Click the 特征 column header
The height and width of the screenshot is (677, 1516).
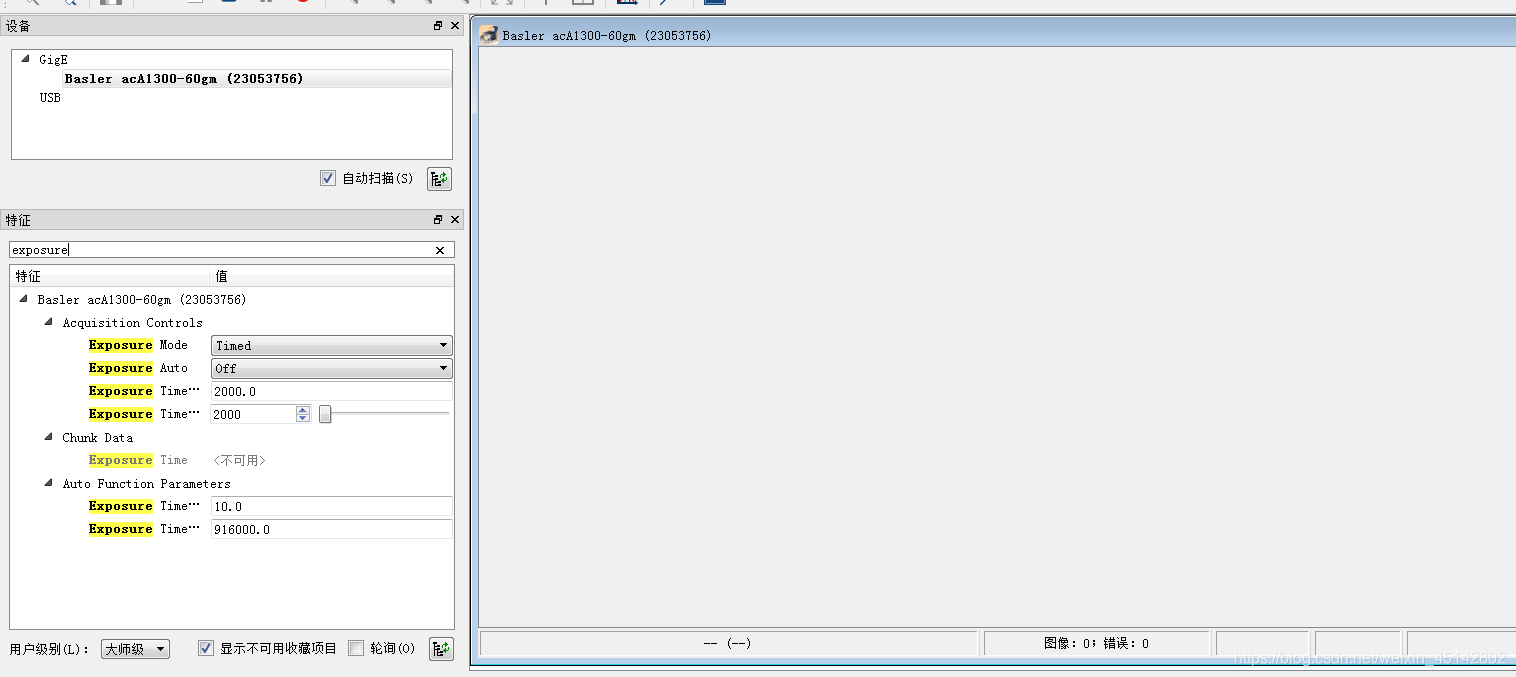pyautogui.click(x=110, y=276)
